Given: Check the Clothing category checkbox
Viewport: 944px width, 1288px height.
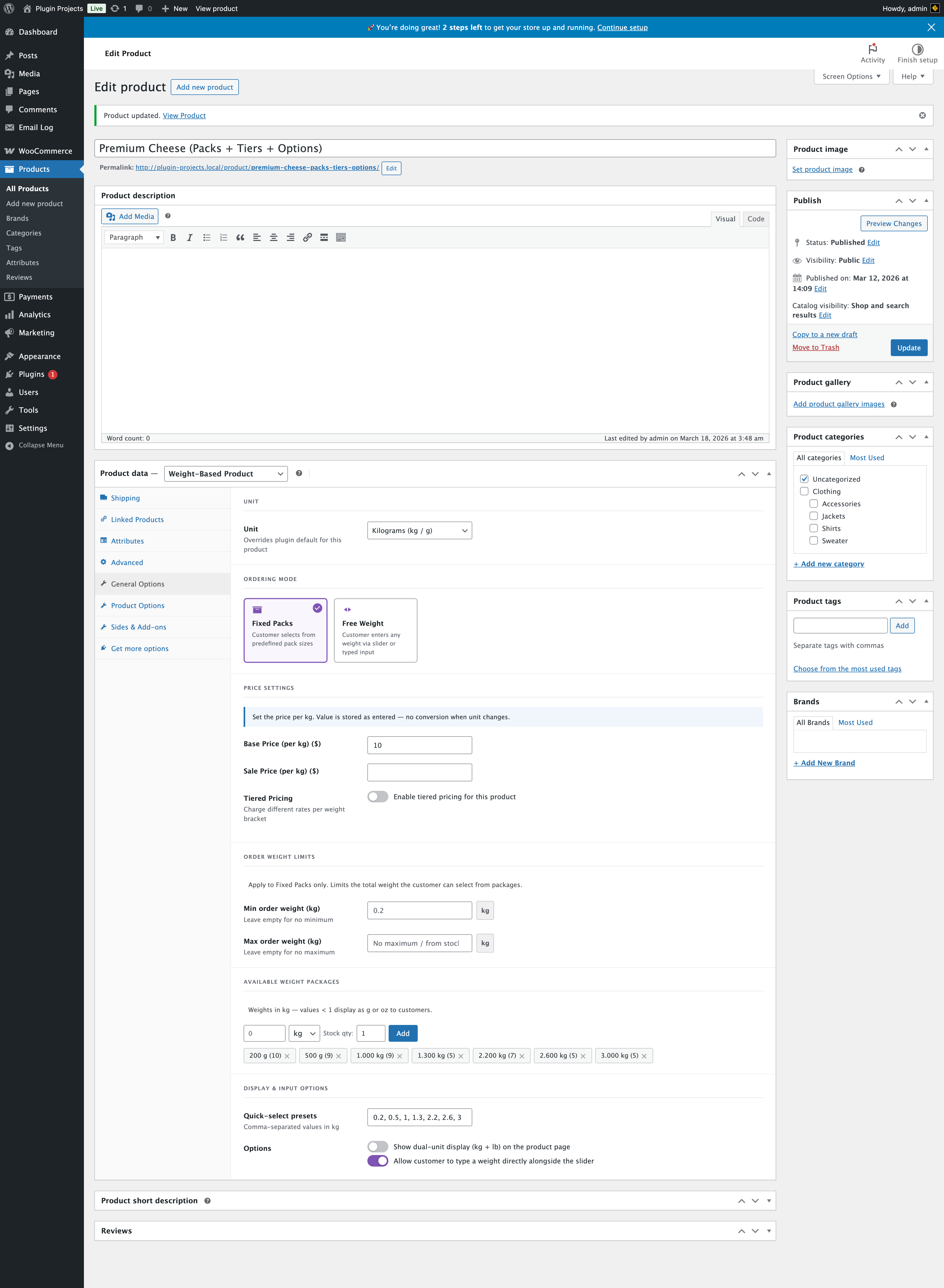Looking at the screenshot, I should (x=804, y=491).
